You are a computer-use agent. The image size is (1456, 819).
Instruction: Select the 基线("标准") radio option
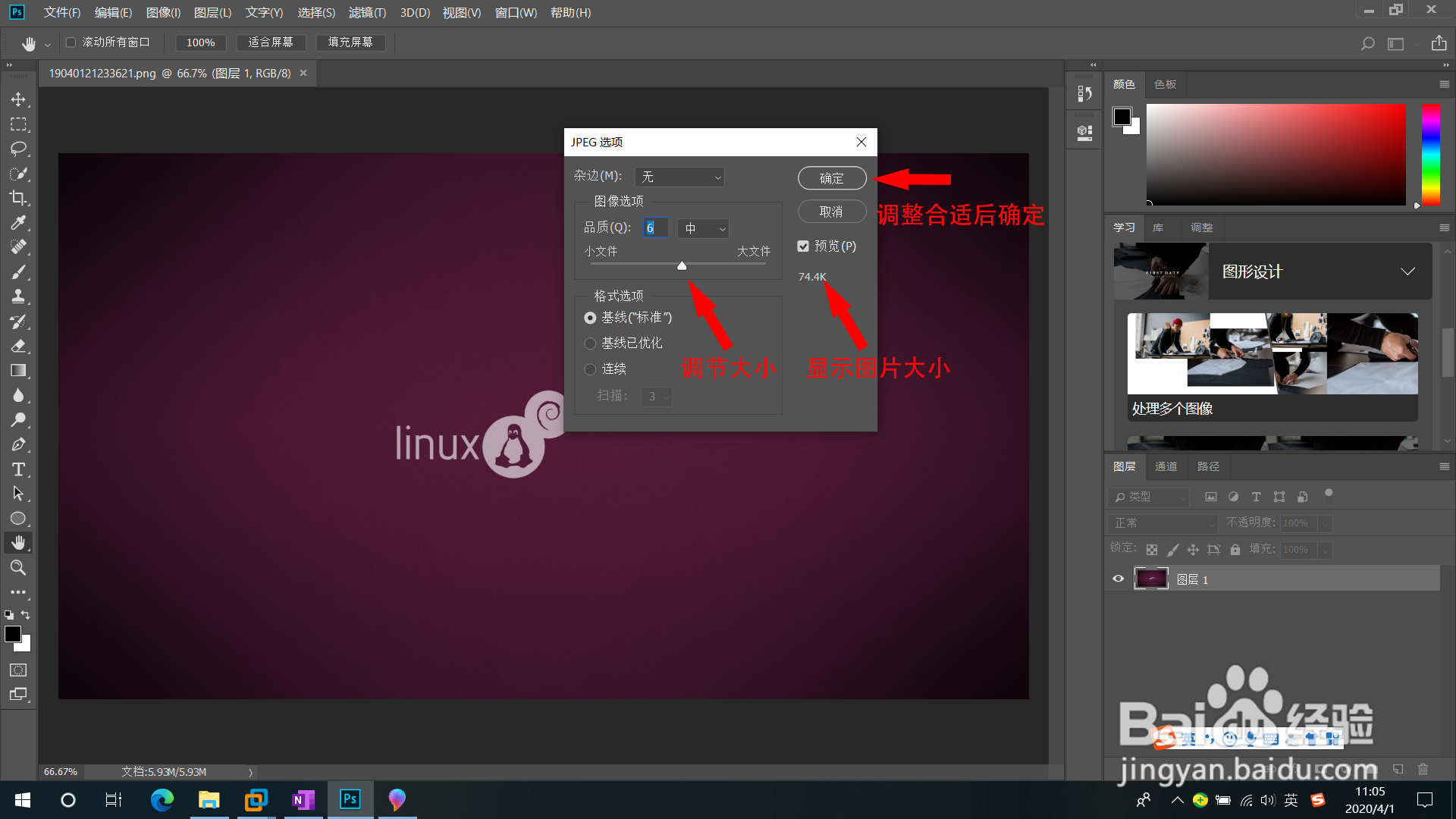tap(590, 318)
